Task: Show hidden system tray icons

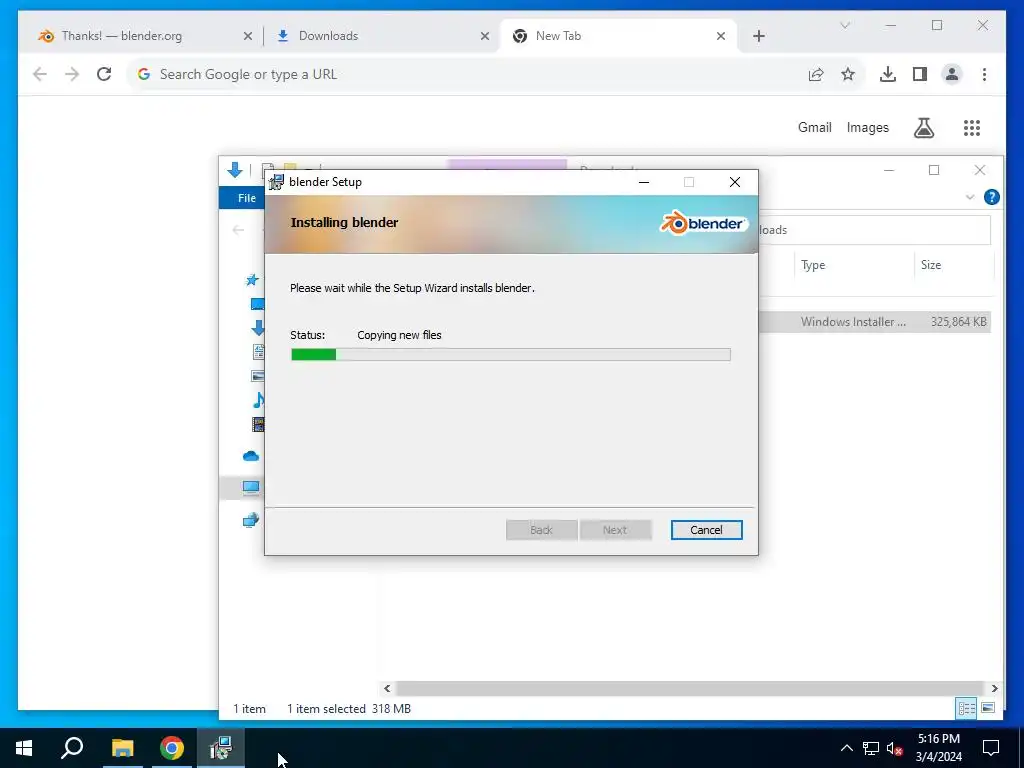Action: [x=846, y=748]
